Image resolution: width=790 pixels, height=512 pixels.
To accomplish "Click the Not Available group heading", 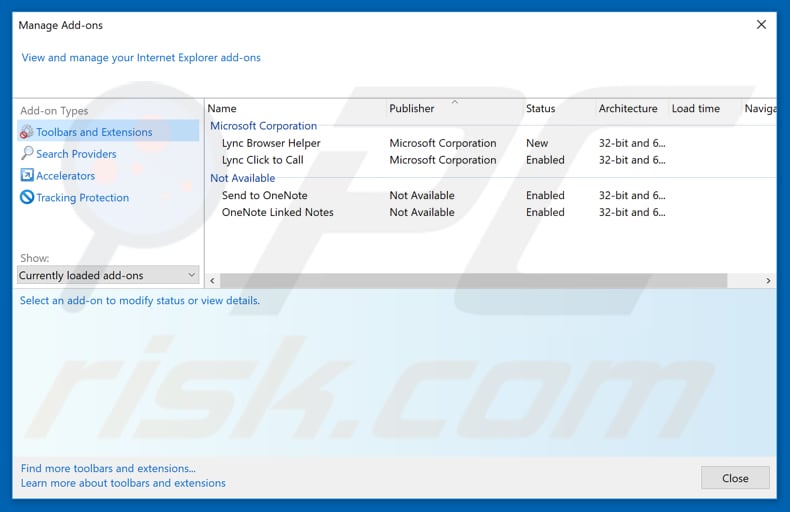I will (x=243, y=178).
